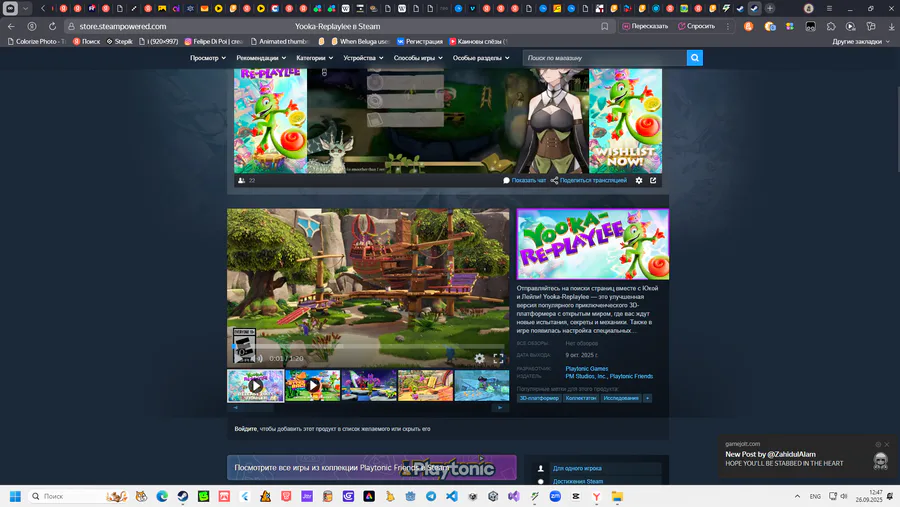Screen dimensions: 900x507
Task: Click the Войдите sign-in link
Action: (246, 429)
